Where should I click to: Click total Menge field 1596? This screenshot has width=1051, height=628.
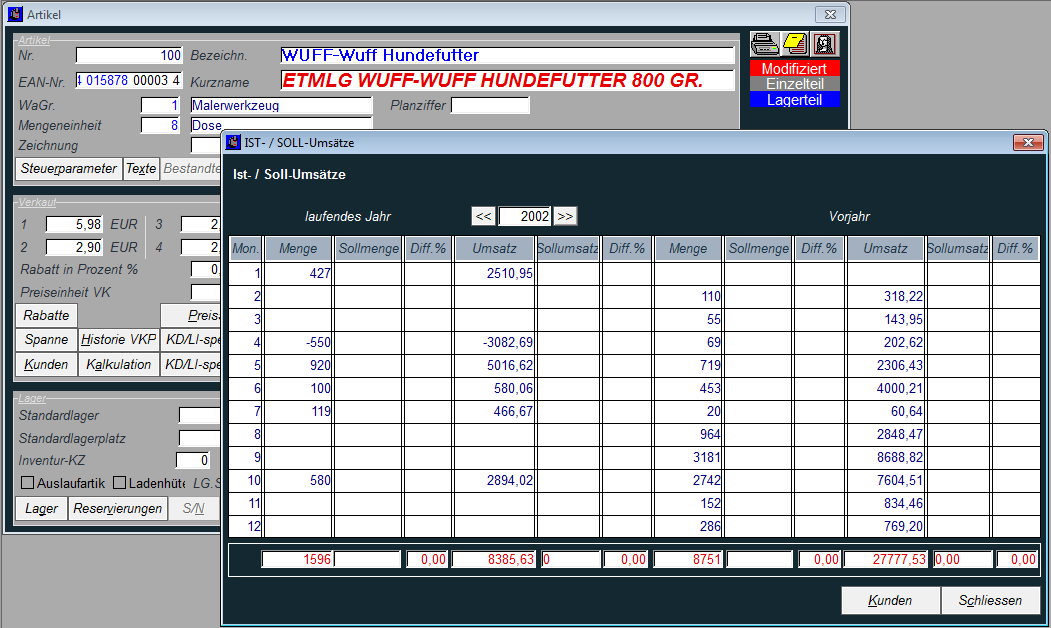(297, 559)
